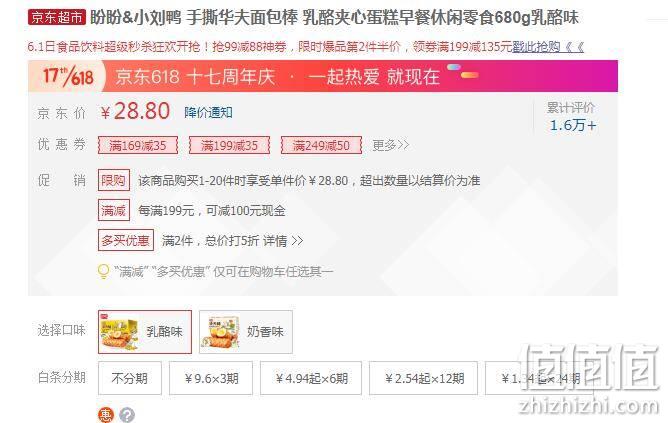The image size is (668, 423).
Task: Claim the 满169减35 coupon
Action: (x=138, y=146)
